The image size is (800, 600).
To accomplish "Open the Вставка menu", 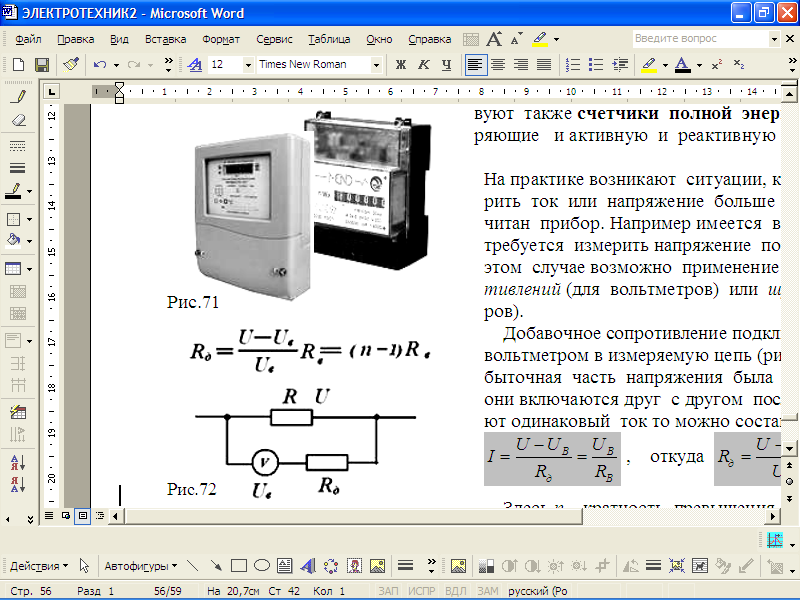I will pos(165,39).
